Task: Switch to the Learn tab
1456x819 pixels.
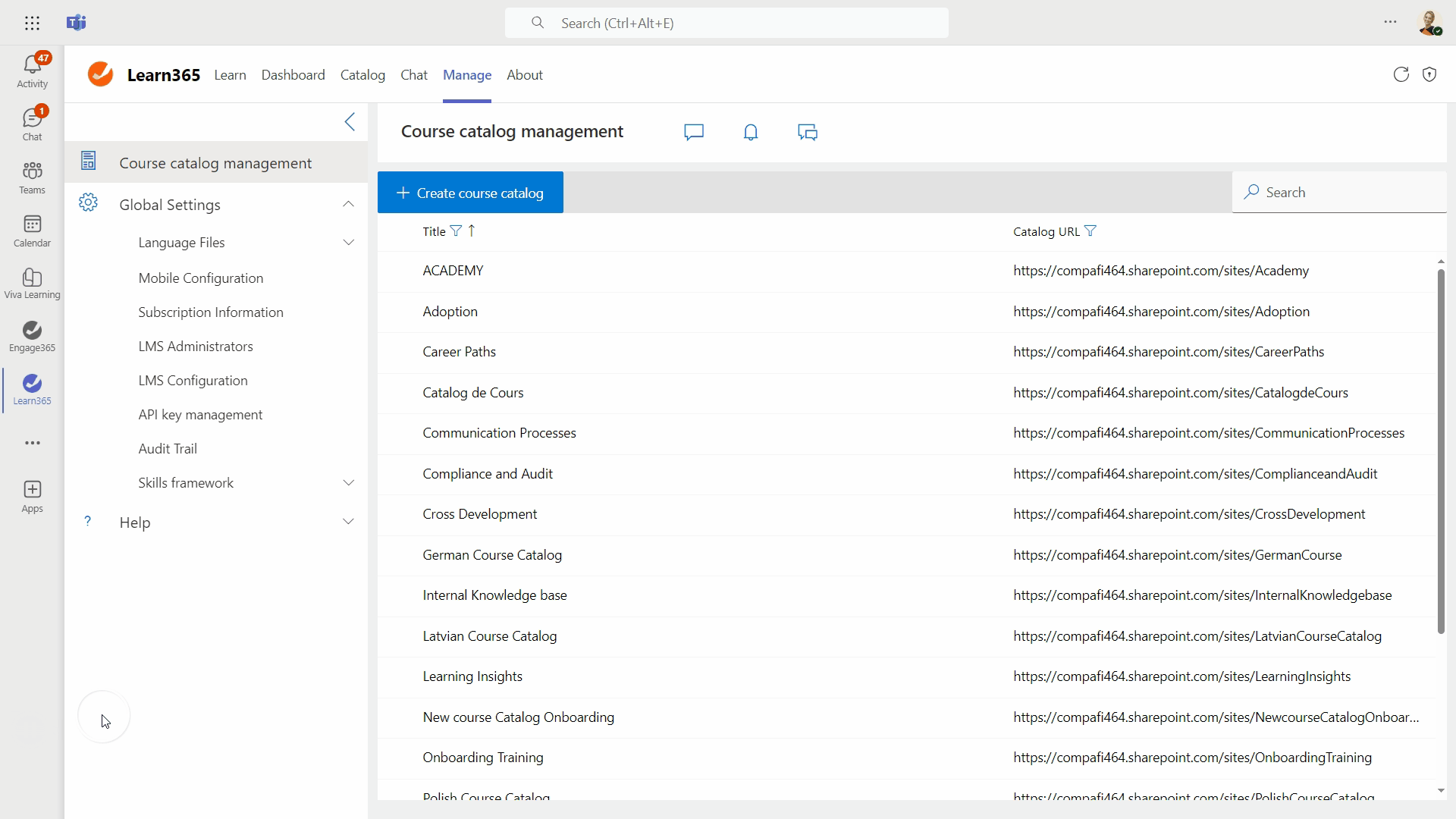Action: (230, 74)
